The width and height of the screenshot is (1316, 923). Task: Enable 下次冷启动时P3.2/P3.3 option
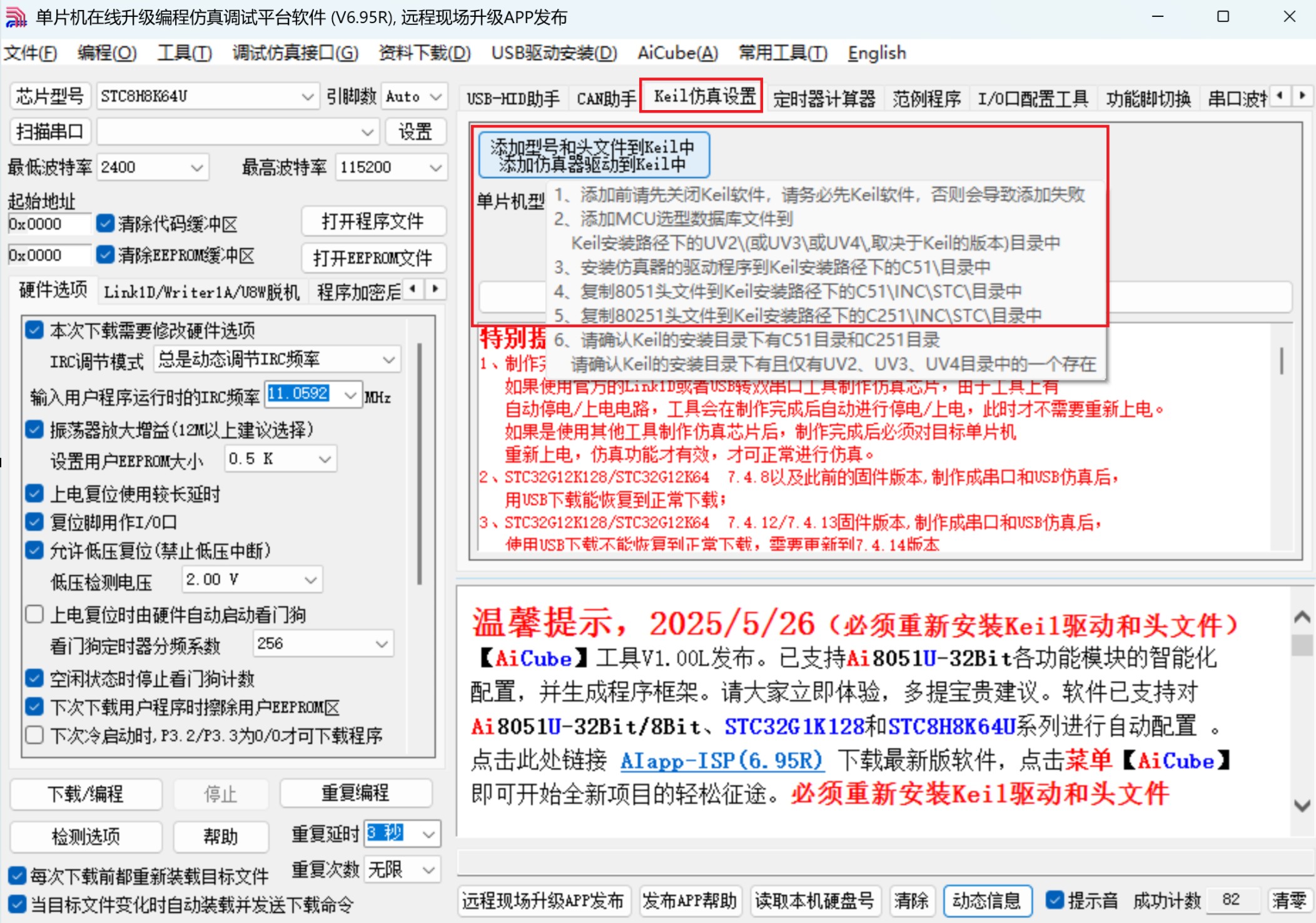pyautogui.click(x=34, y=735)
